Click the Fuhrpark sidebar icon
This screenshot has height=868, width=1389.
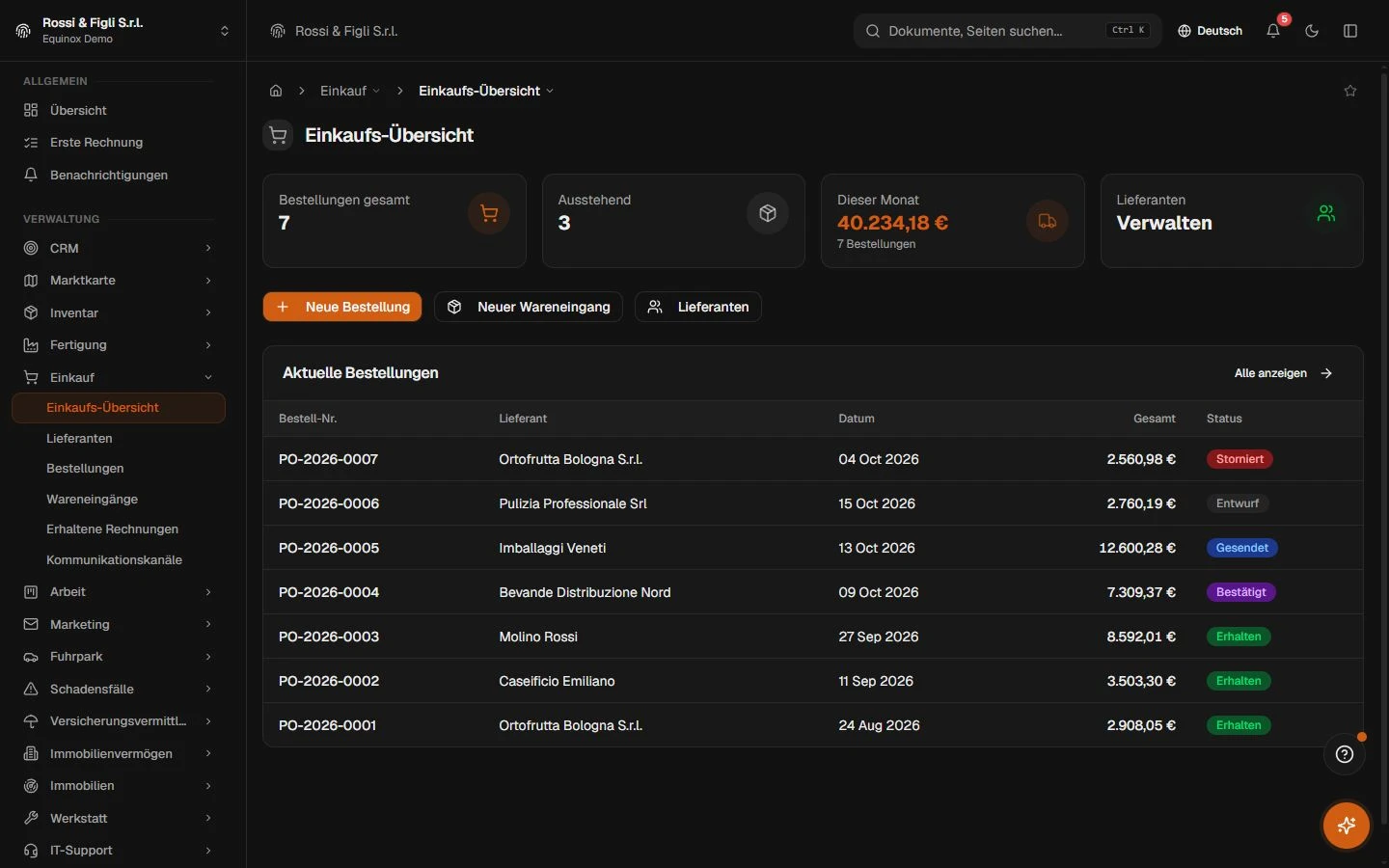(x=31, y=657)
